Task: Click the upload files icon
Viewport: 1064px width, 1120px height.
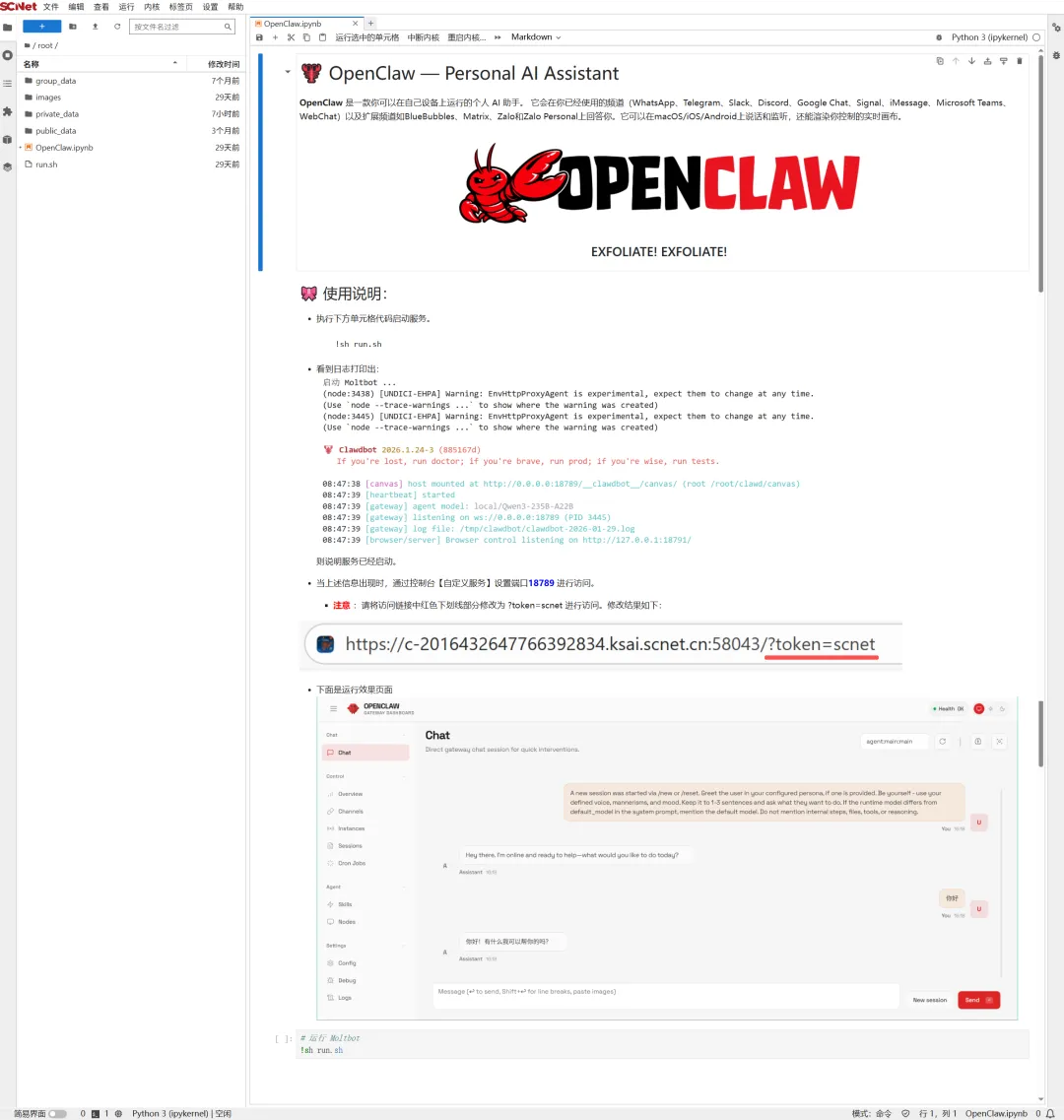Action: [x=95, y=27]
